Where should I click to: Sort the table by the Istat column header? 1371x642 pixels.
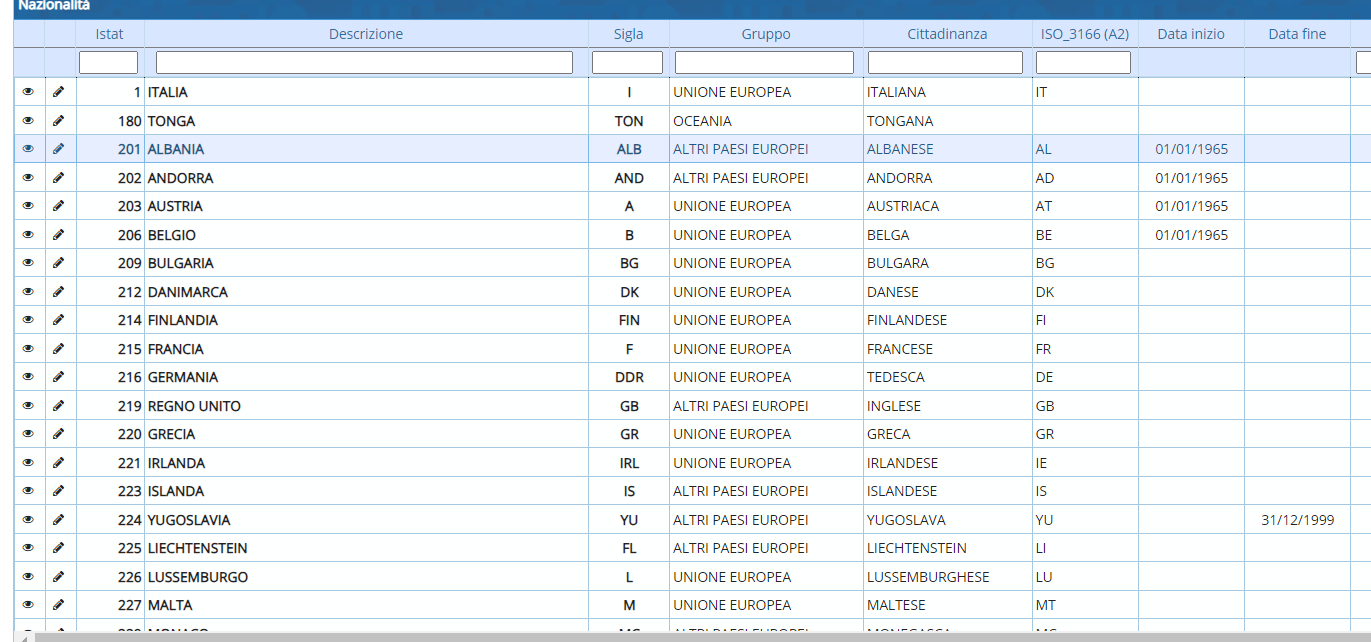pos(110,34)
